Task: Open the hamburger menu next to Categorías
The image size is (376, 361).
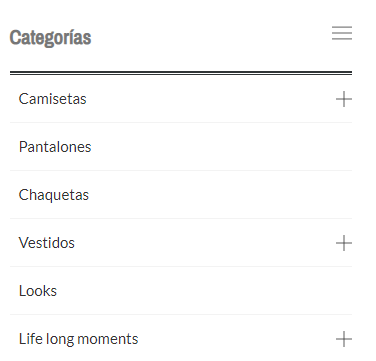Action: (342, 33)
